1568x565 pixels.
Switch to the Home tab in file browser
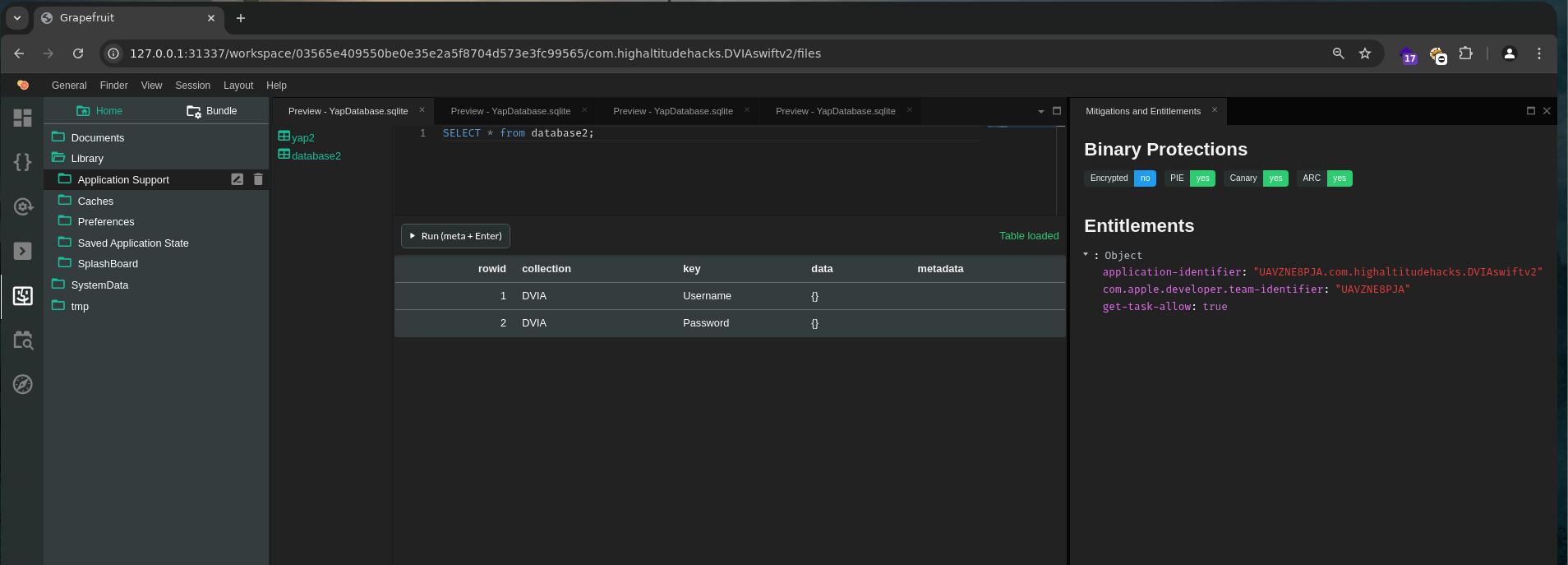click(99, 111)
